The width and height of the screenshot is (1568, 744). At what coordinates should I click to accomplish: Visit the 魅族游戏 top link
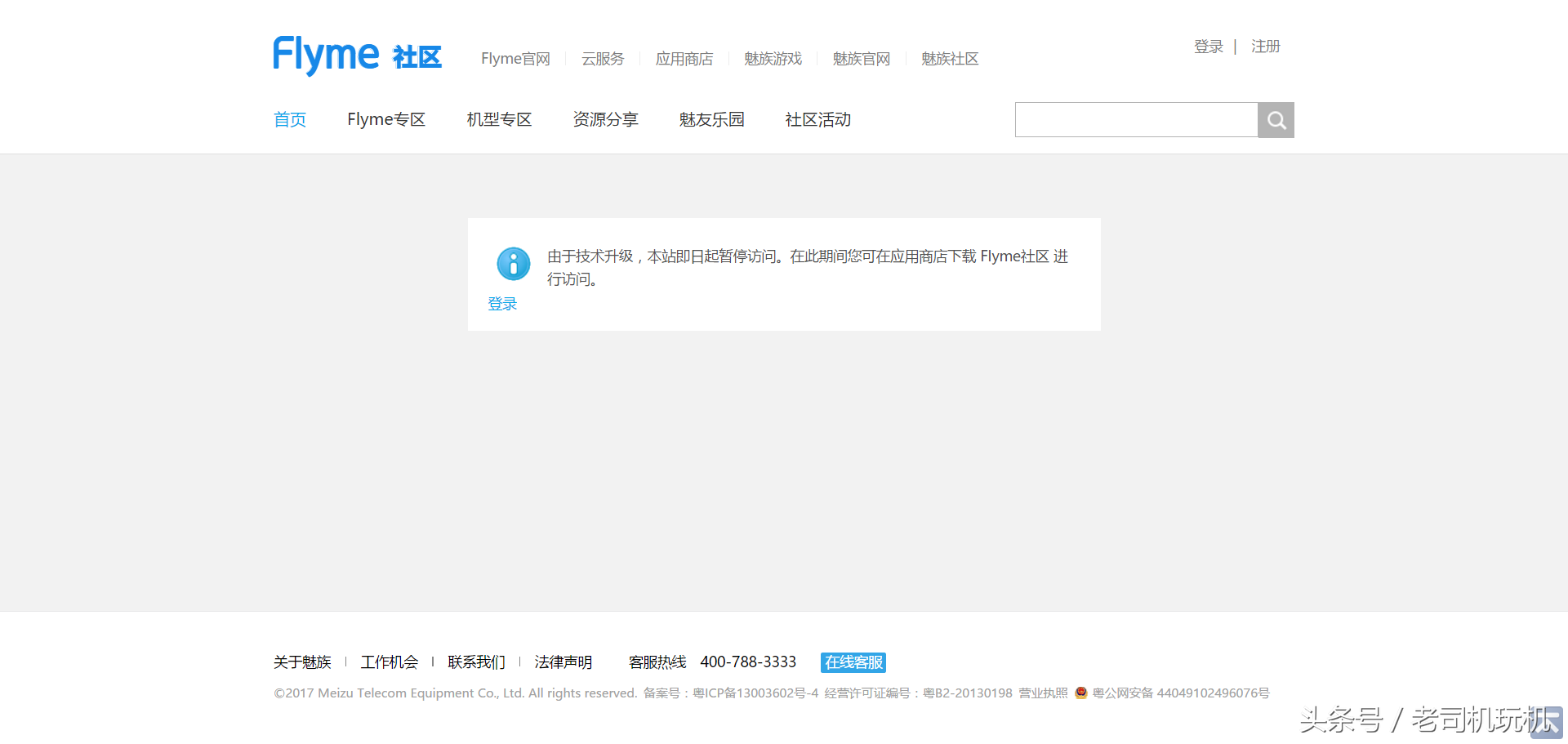tap(773, 59)
